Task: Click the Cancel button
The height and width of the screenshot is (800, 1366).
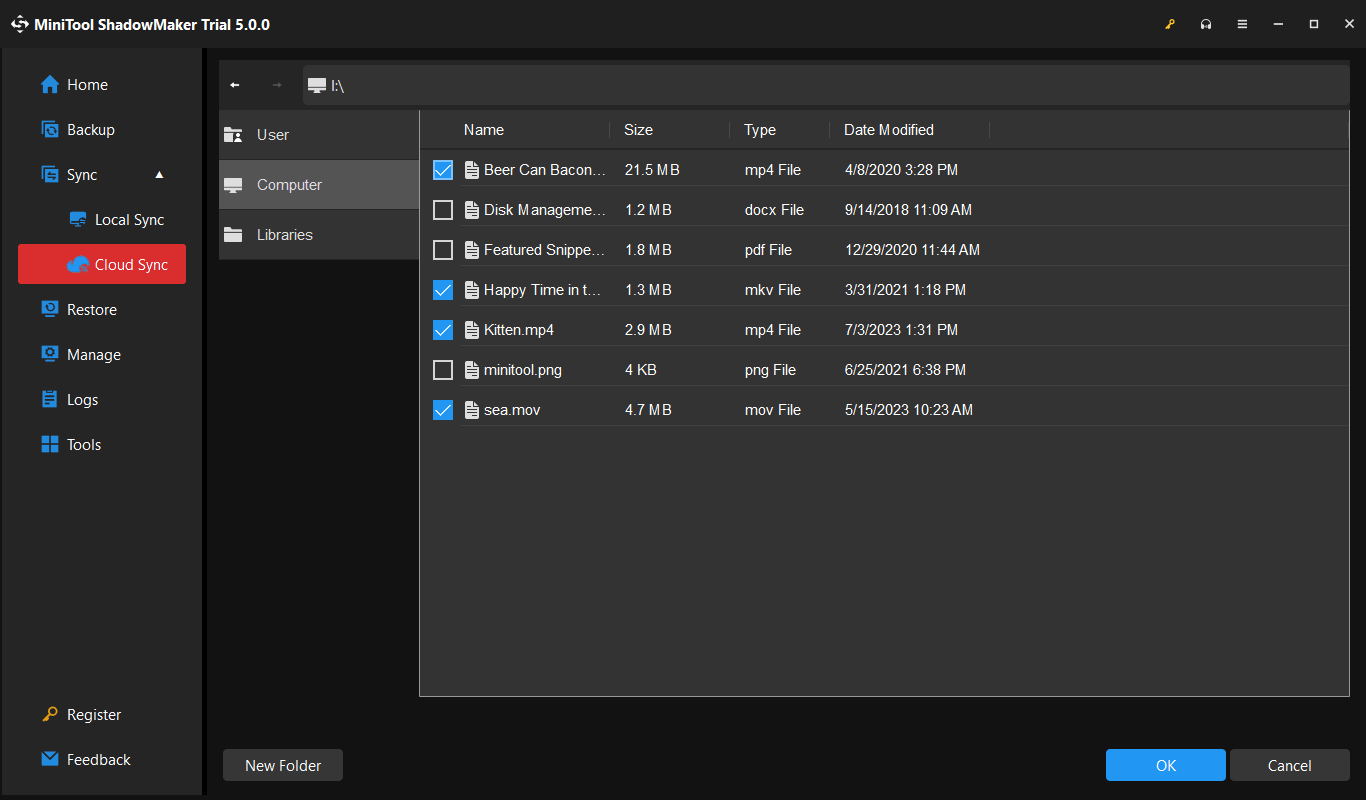Action: click(x=1290, y=765)
